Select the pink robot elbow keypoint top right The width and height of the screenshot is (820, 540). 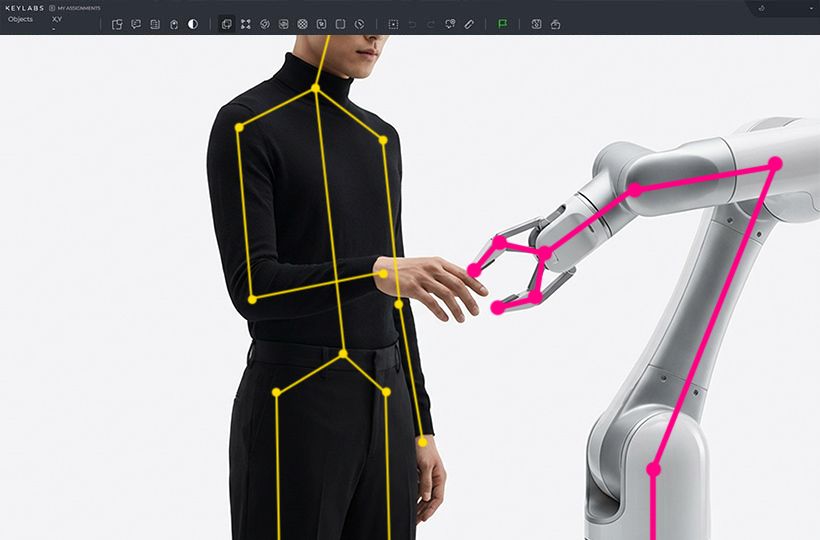point(775,164)
